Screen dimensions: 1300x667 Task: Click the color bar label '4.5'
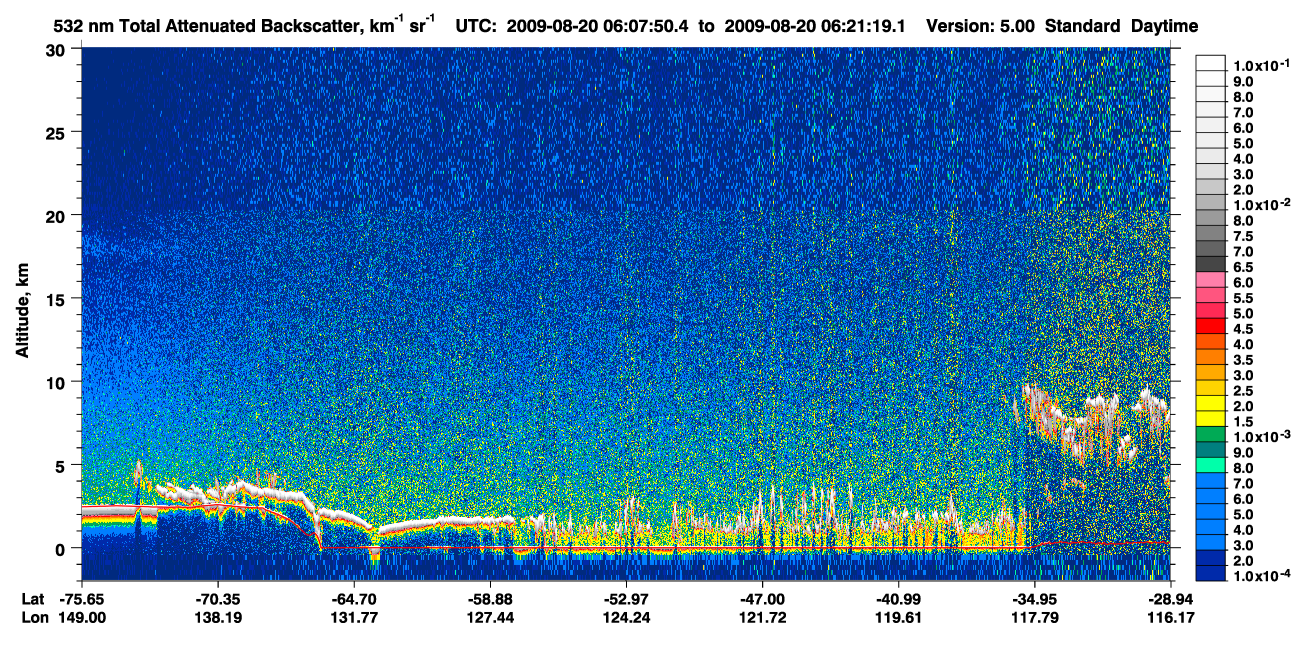coord(1243,329)
